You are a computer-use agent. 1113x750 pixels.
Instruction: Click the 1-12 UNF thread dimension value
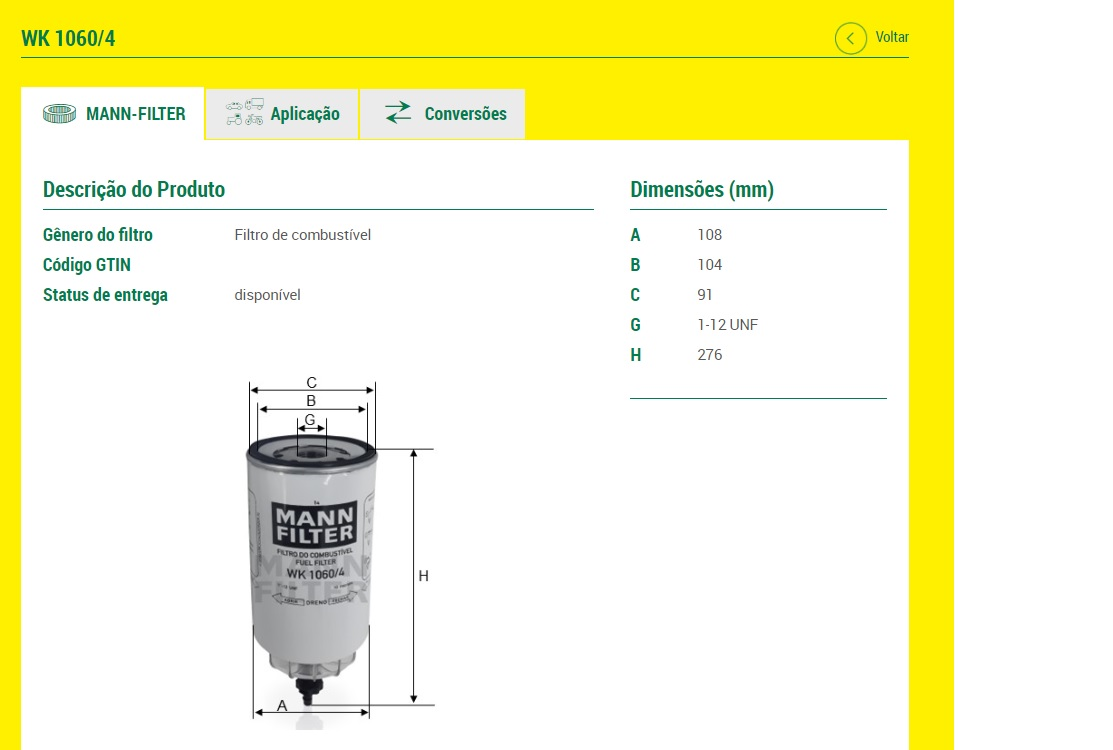727,325
